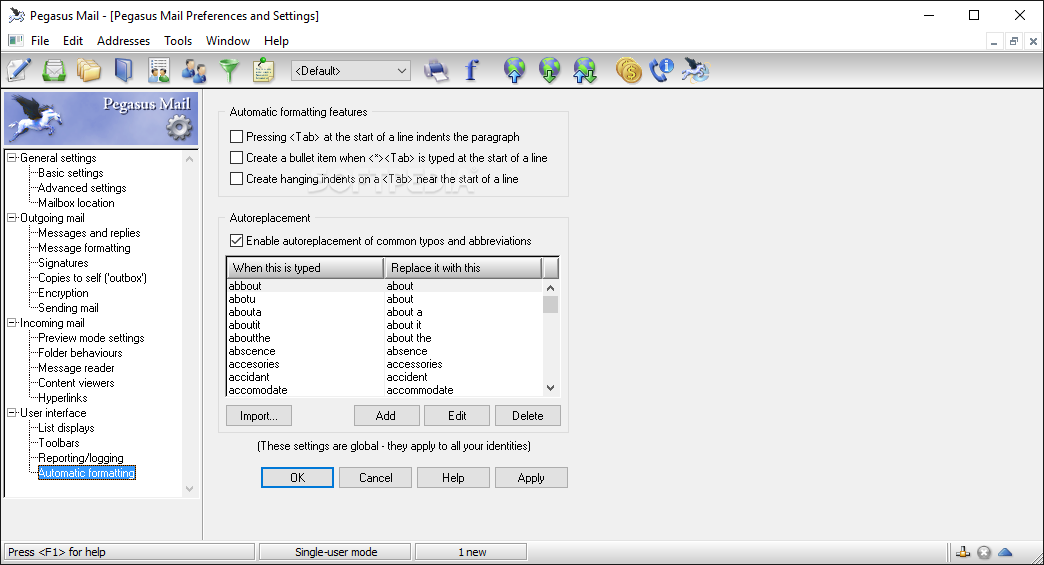Confirm settings with the OK button
The image size is (1044, 565).
tap(297, 477)
